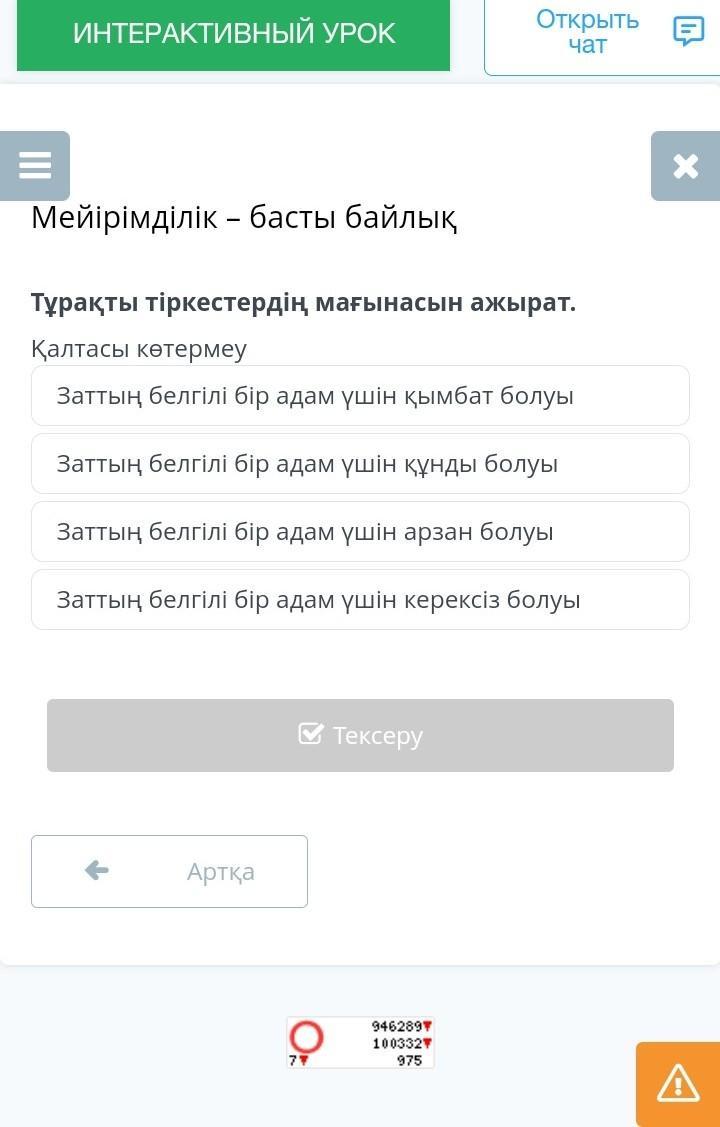The width and height of the screenshot is (720, 1127).
Task: Submit the answer with Тексеру button
Action: pos(360,735)
